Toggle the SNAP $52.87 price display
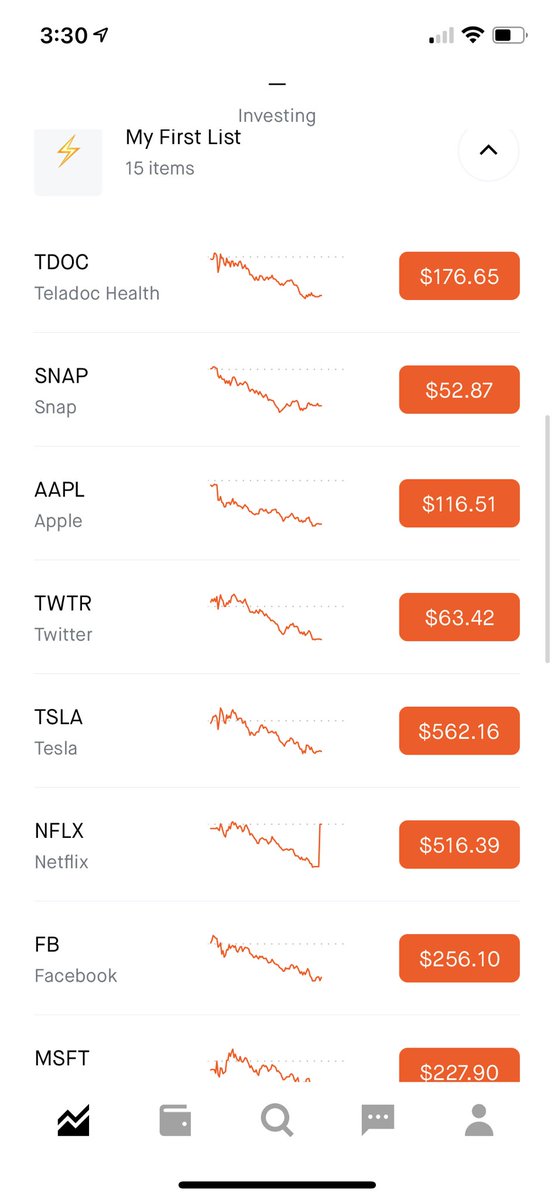Viewport: 554px width, 1200px height. pos(459,390)
